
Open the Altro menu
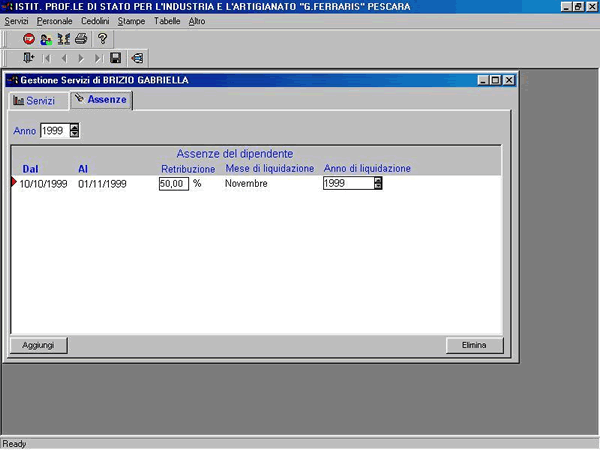click(197, 21)
